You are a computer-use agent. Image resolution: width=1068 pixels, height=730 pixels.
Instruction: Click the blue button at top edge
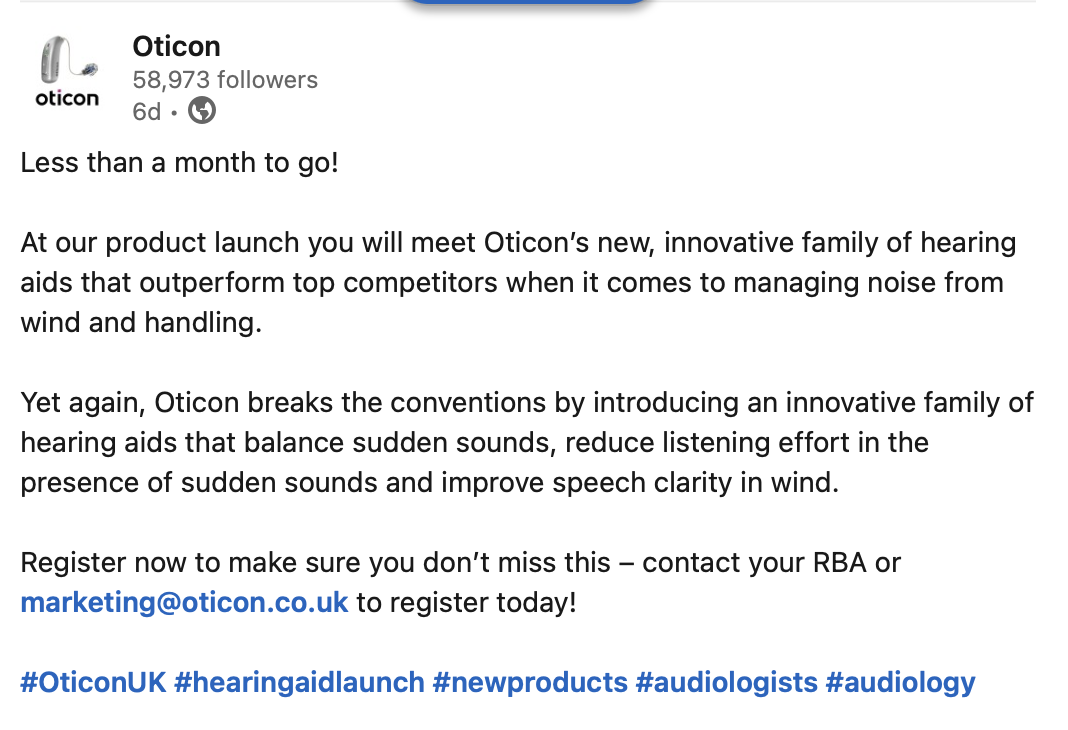pyautogui.click(x=529, y=2)
